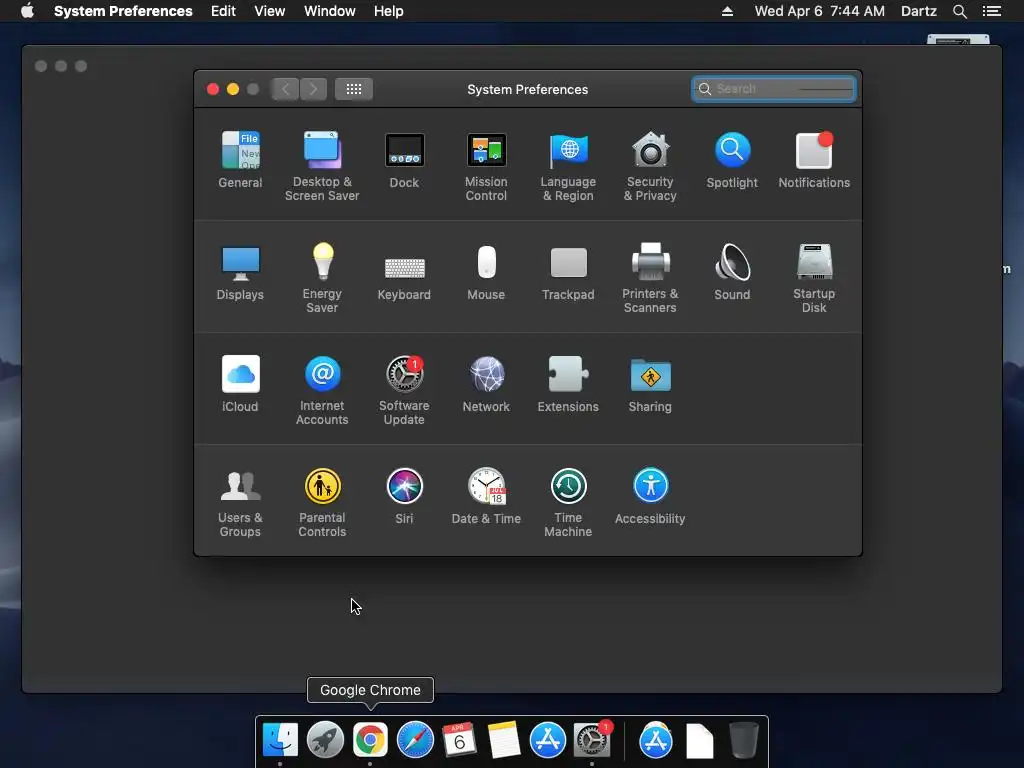Click the date and time in menu bar
Viewport: 1024px width, 768px height.
coord(820,11)
